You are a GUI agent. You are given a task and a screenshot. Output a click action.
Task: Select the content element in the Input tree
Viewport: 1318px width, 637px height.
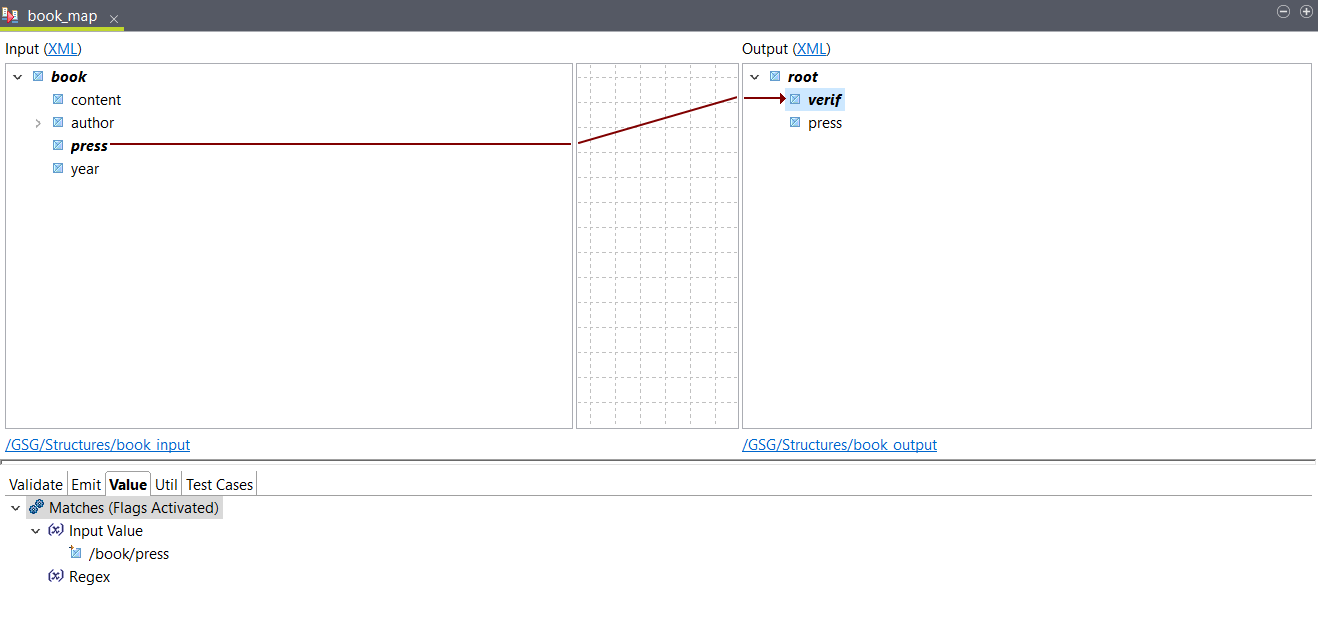click(x=96, y=99)
